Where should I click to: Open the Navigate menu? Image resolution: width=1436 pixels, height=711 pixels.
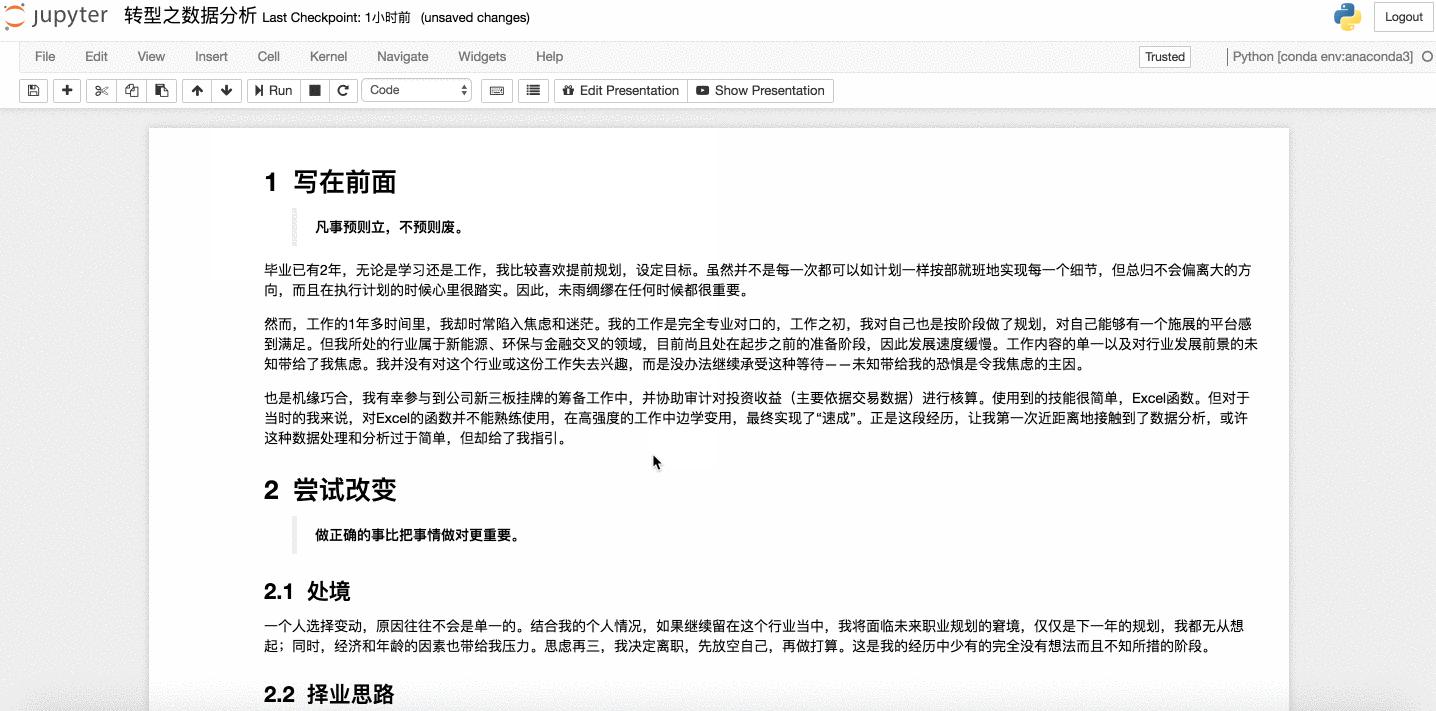pyautogui.click(x=402, y=56)
